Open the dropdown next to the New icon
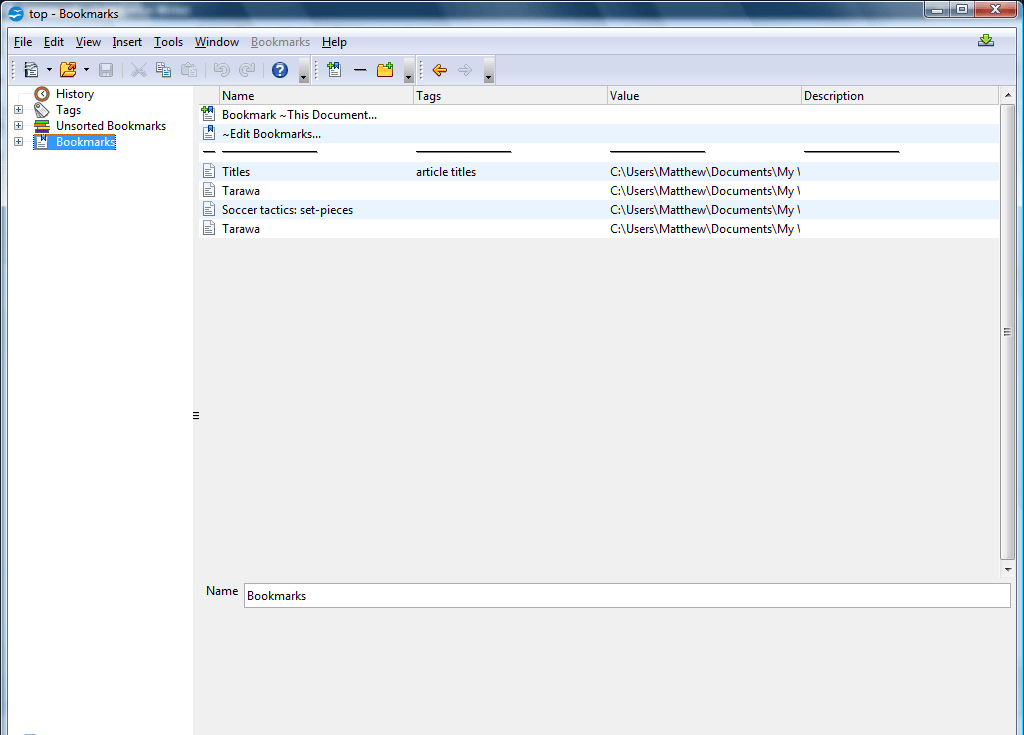The image size is (1024, 735). [48, 70]
